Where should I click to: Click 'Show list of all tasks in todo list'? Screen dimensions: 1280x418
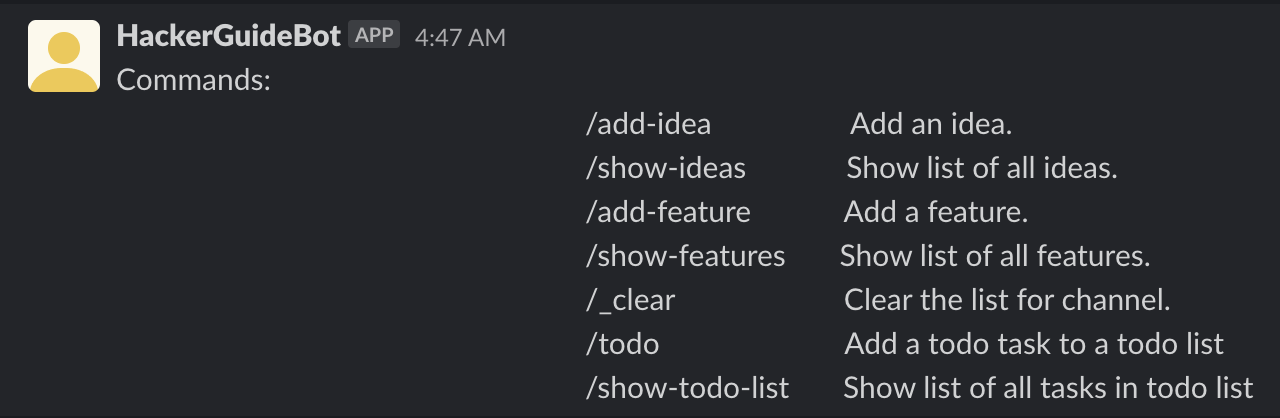click(1048, 388)
